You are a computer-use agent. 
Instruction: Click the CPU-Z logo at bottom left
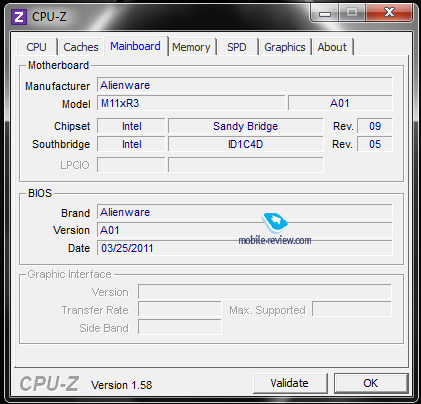coord(49,384)
